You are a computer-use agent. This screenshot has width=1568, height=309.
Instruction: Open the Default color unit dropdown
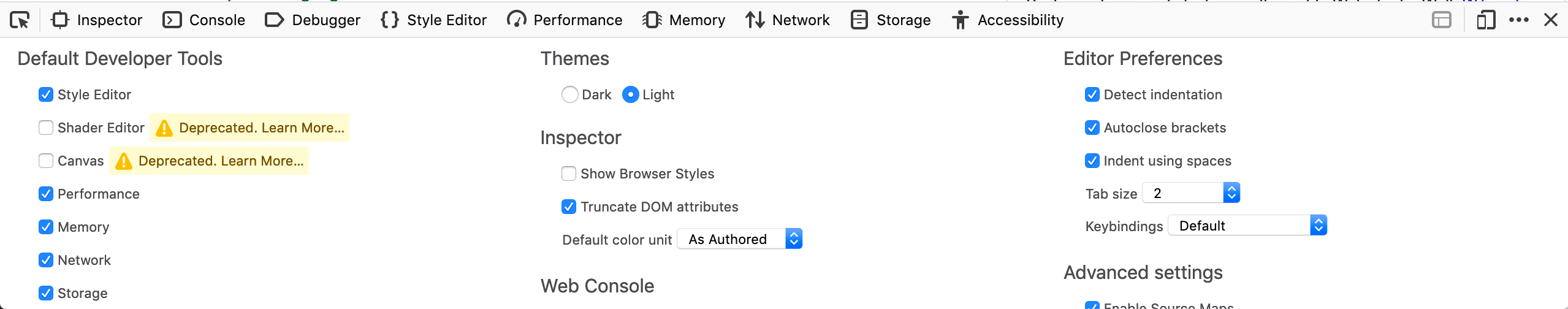point(739,239)
